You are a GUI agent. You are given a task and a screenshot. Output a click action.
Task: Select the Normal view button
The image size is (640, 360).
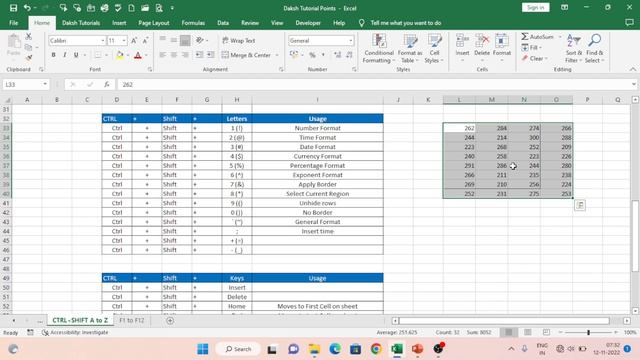tap(509, 332)
